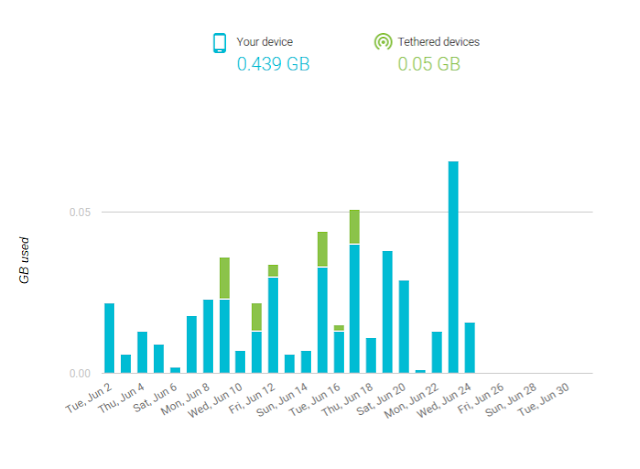This screenshot has height=469, width=640.
Task: Click the 'Sun, Jun 14' axis label
Action: 282,400
